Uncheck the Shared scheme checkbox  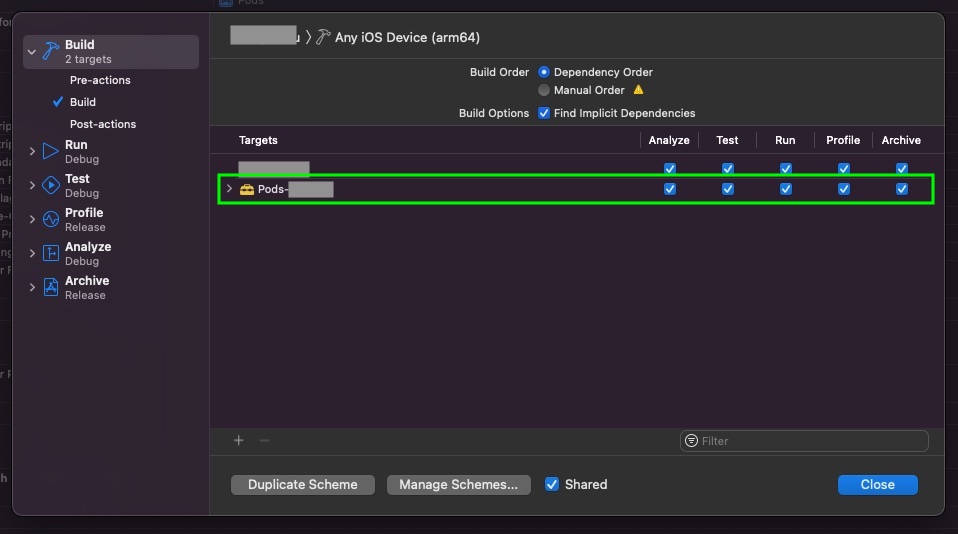552,484
